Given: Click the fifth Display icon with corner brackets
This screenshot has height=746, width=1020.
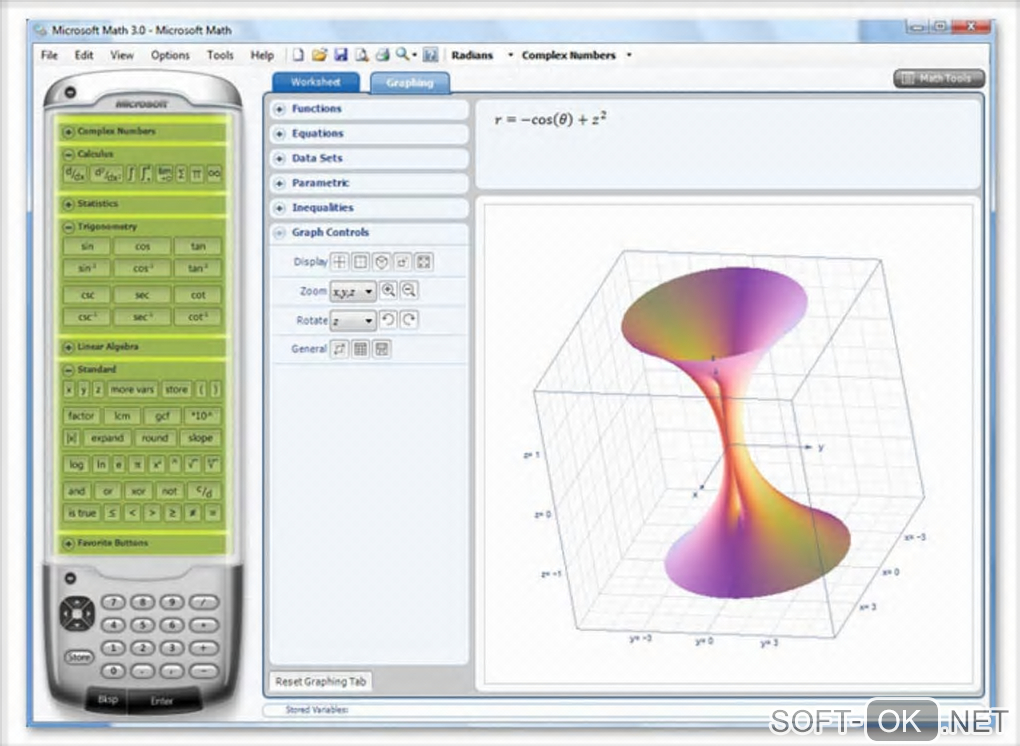Looking at the screenshot, I should pyautogui.click(x=423, y=261).
